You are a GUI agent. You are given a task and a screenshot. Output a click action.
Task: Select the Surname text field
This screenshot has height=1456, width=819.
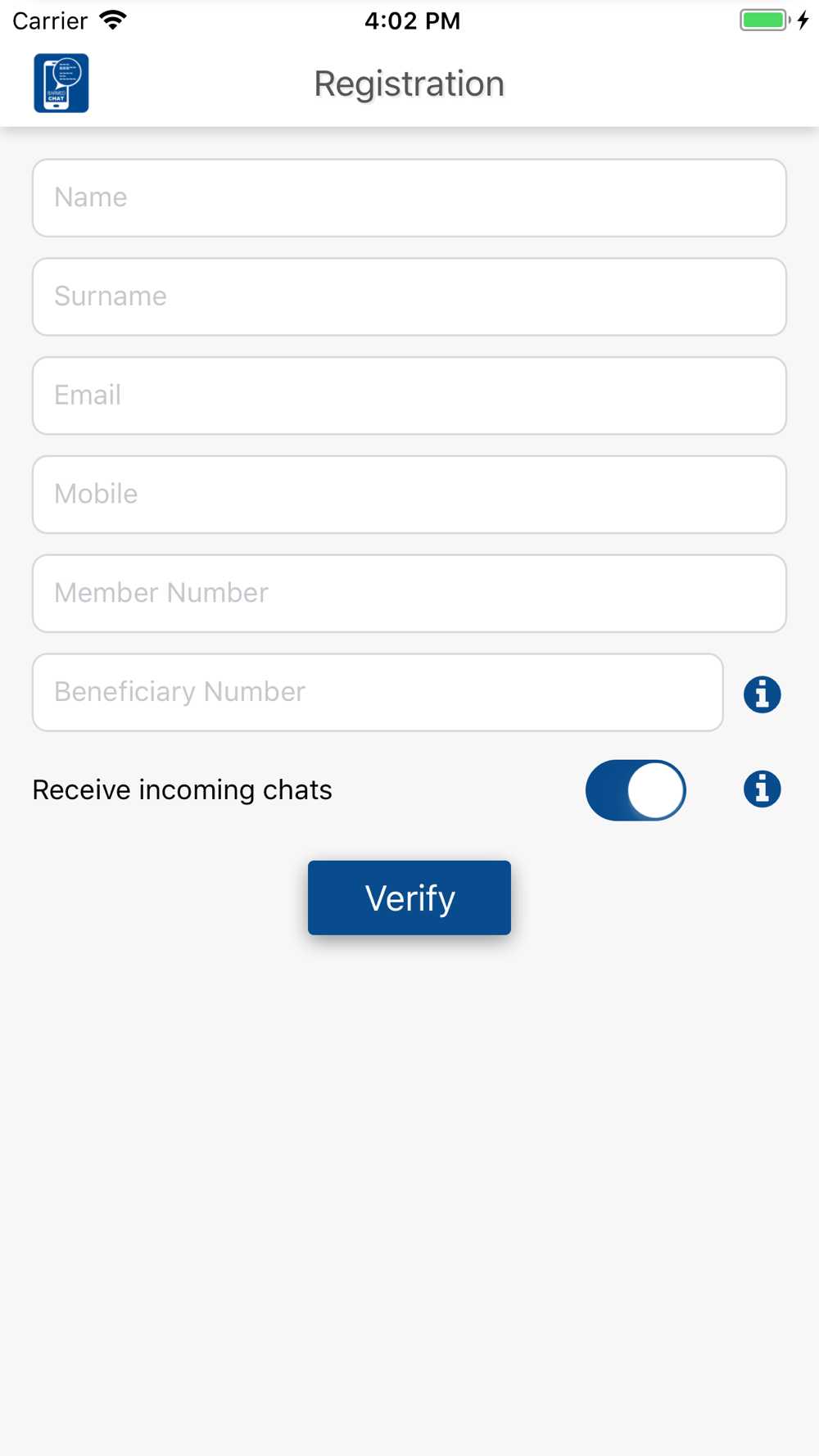tap(409, 296)
